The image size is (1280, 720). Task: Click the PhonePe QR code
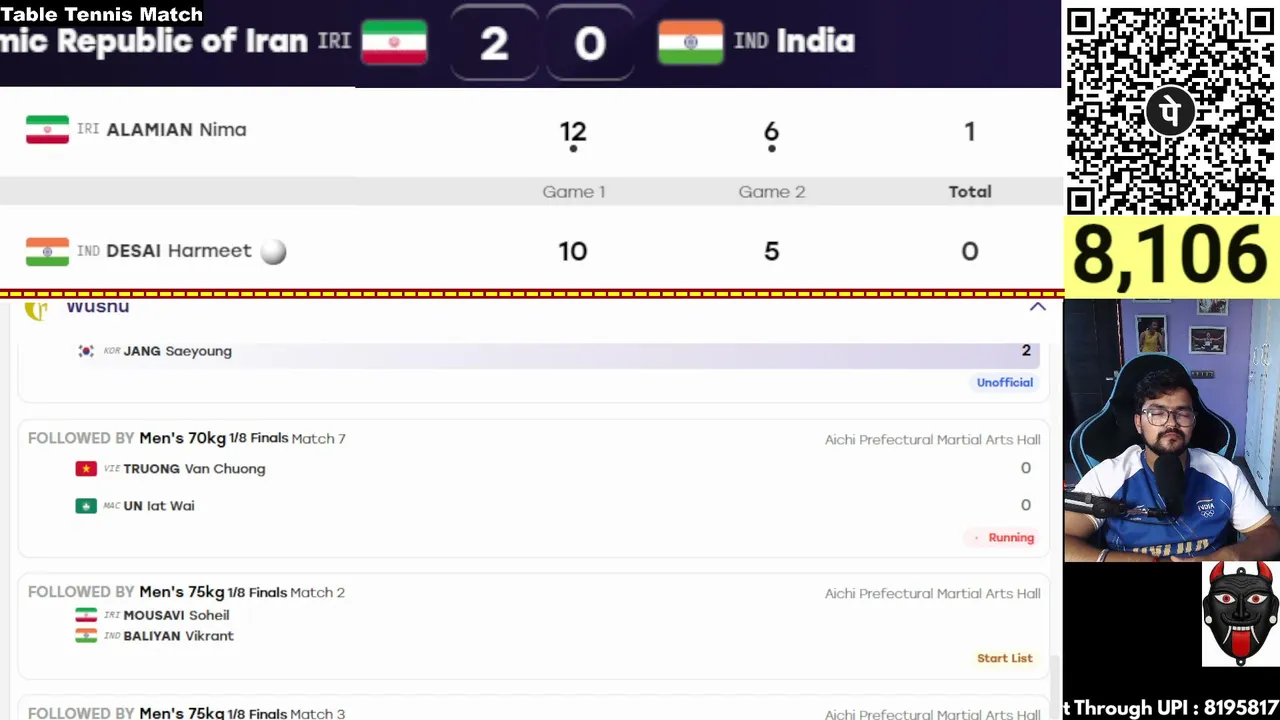pyautogui.click(x=1170, y=111)
